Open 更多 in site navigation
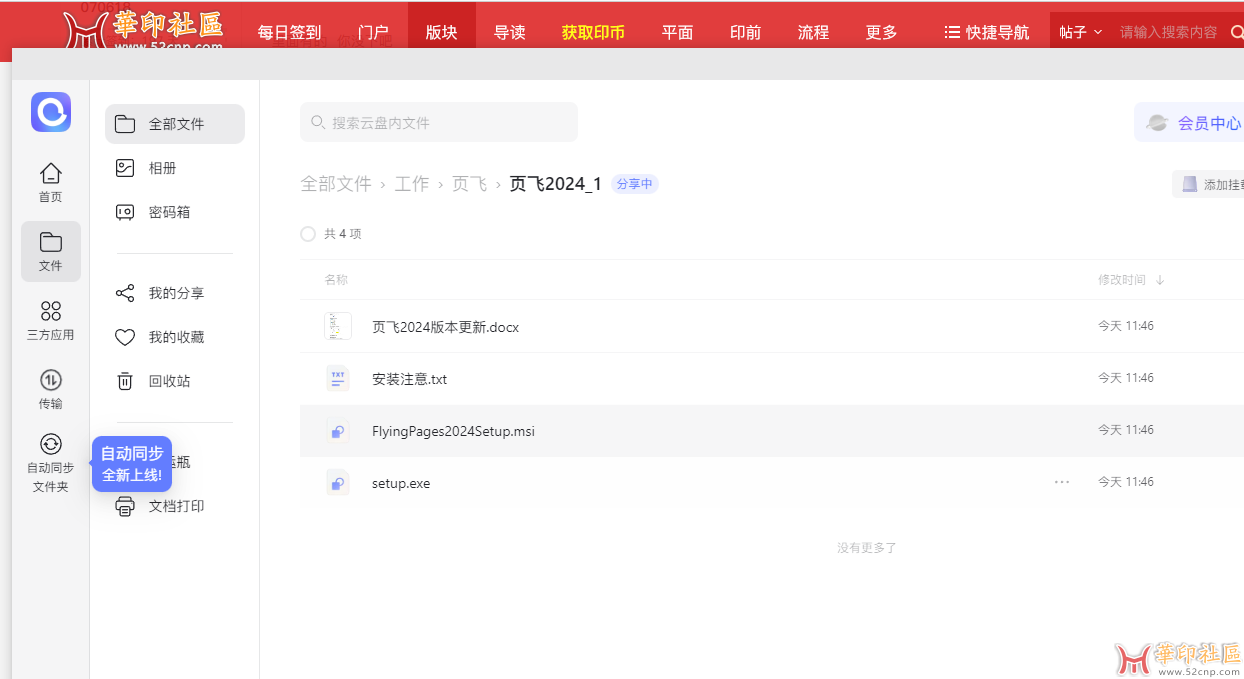 pos(881,32)
